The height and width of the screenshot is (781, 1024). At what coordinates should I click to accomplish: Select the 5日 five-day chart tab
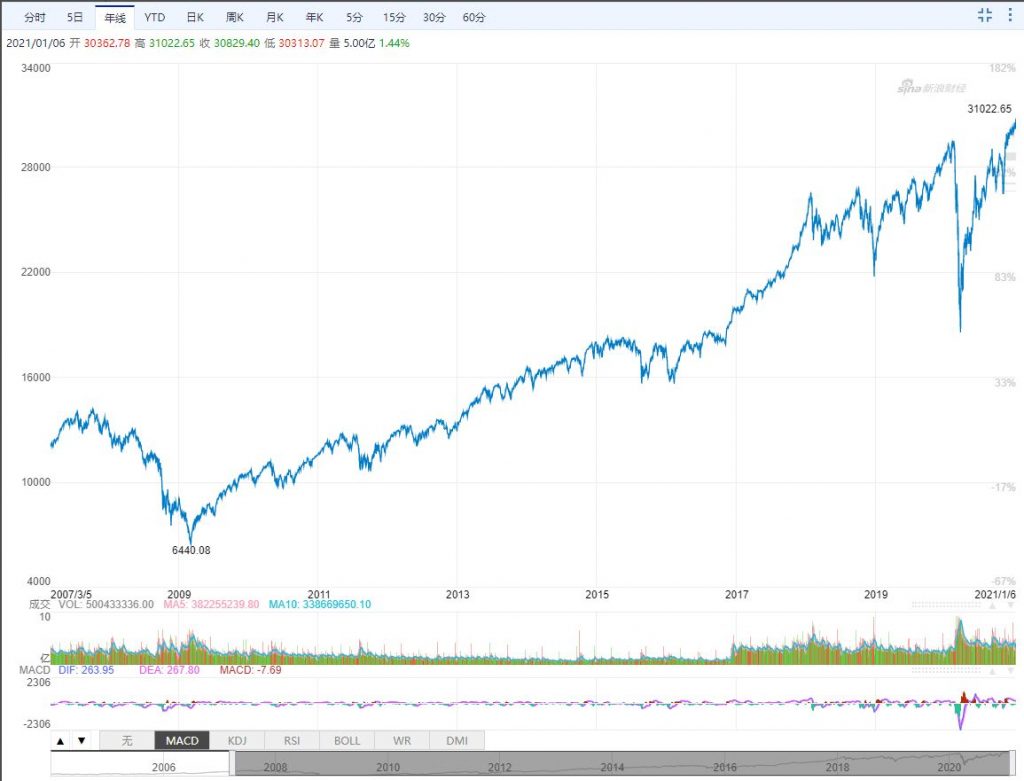[75, 18]
